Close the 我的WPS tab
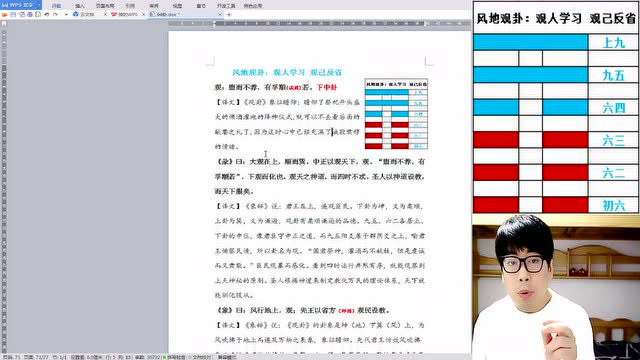Image resolution: width=640 pixels, height=360 pixels. (x=144, y=14)
